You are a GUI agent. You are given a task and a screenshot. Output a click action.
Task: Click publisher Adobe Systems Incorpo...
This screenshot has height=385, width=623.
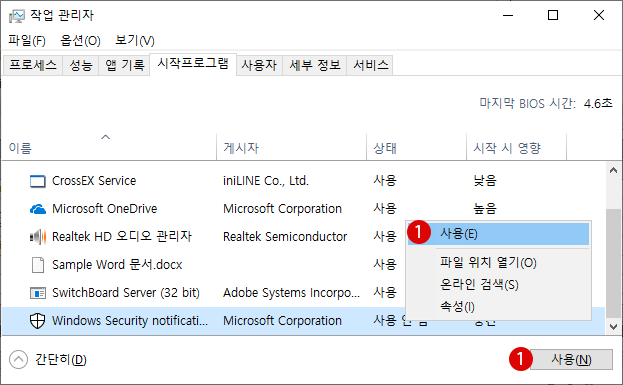[x=291, y=293]
